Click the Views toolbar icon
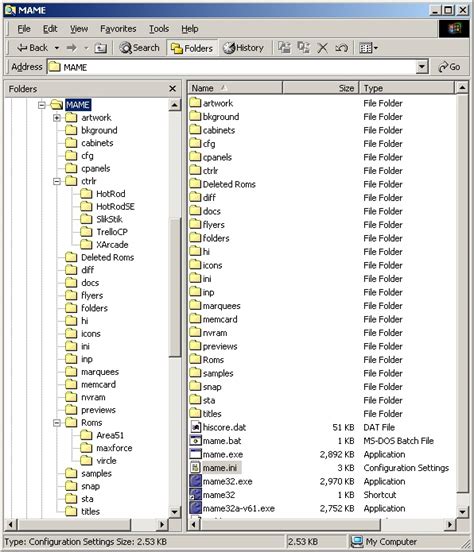Screen dimensions: 474x552 click(365, 48)
